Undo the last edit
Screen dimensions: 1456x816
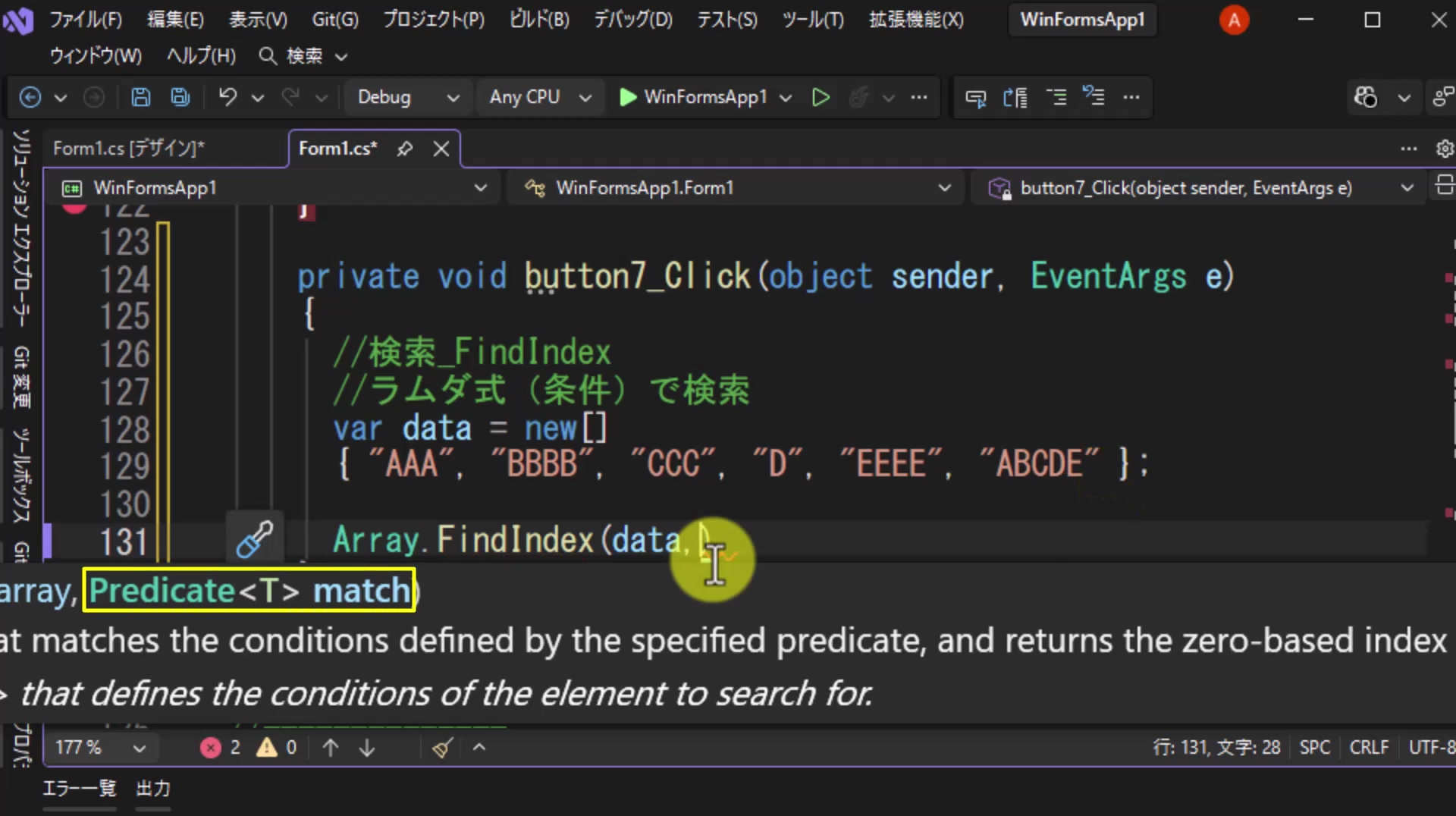click(x=227, y=97)
